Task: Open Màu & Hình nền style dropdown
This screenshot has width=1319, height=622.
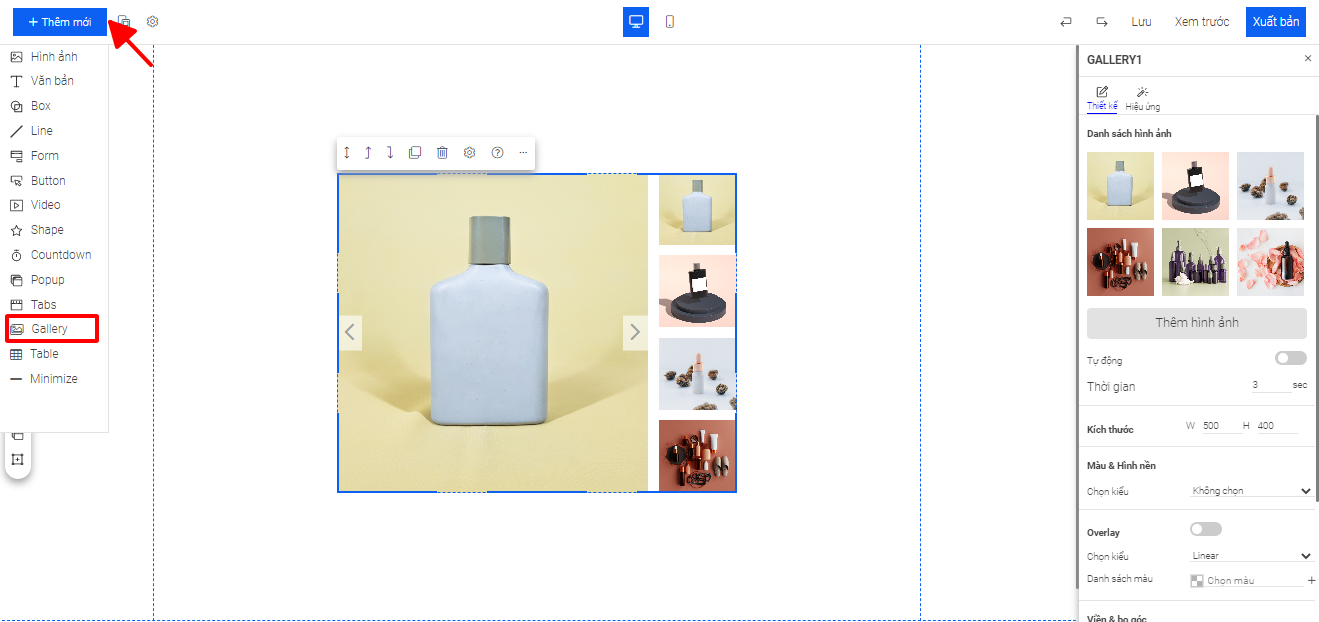Action: pos(1250,491)
